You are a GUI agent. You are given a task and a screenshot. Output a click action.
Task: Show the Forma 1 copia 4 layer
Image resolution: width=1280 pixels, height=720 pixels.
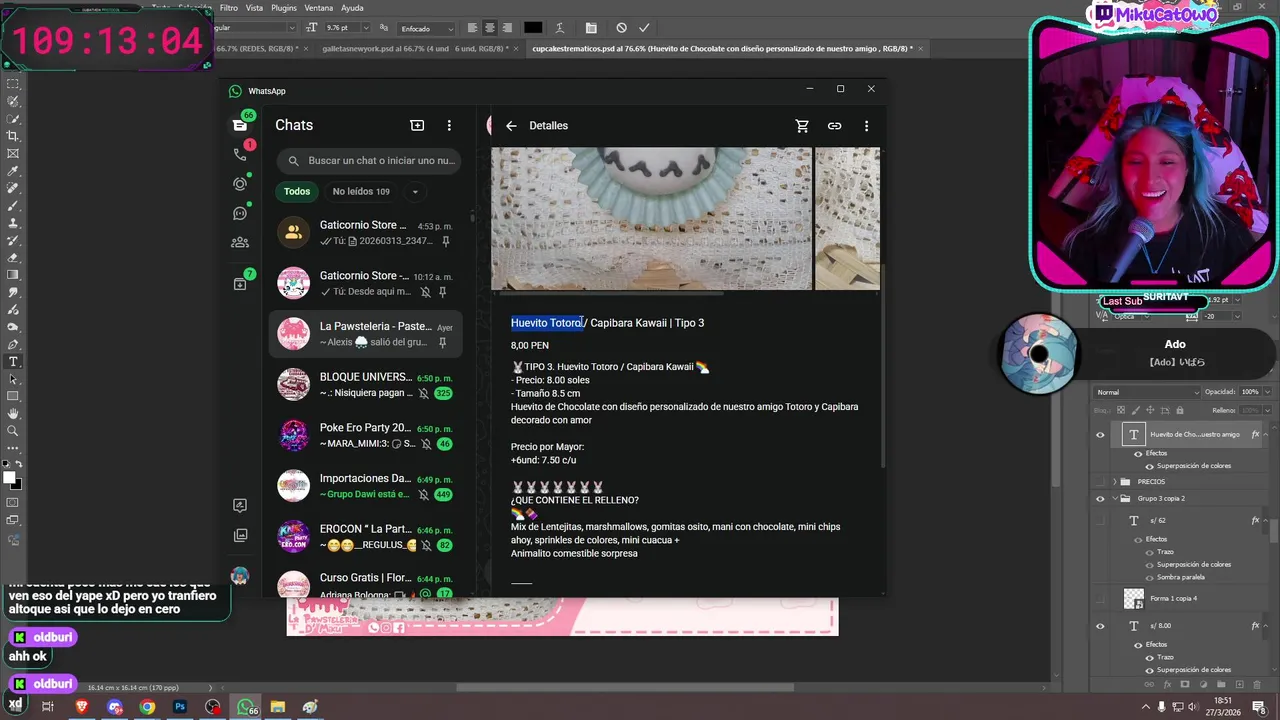tap(1100, 598)
